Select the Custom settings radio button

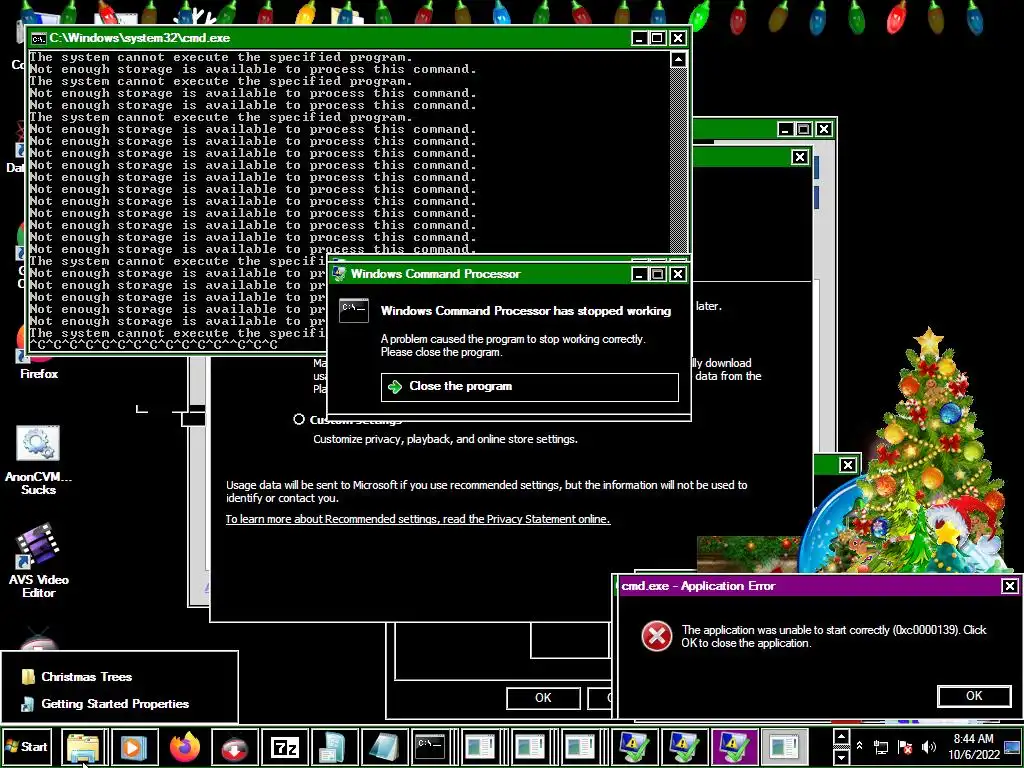click(x=299, y=419)
